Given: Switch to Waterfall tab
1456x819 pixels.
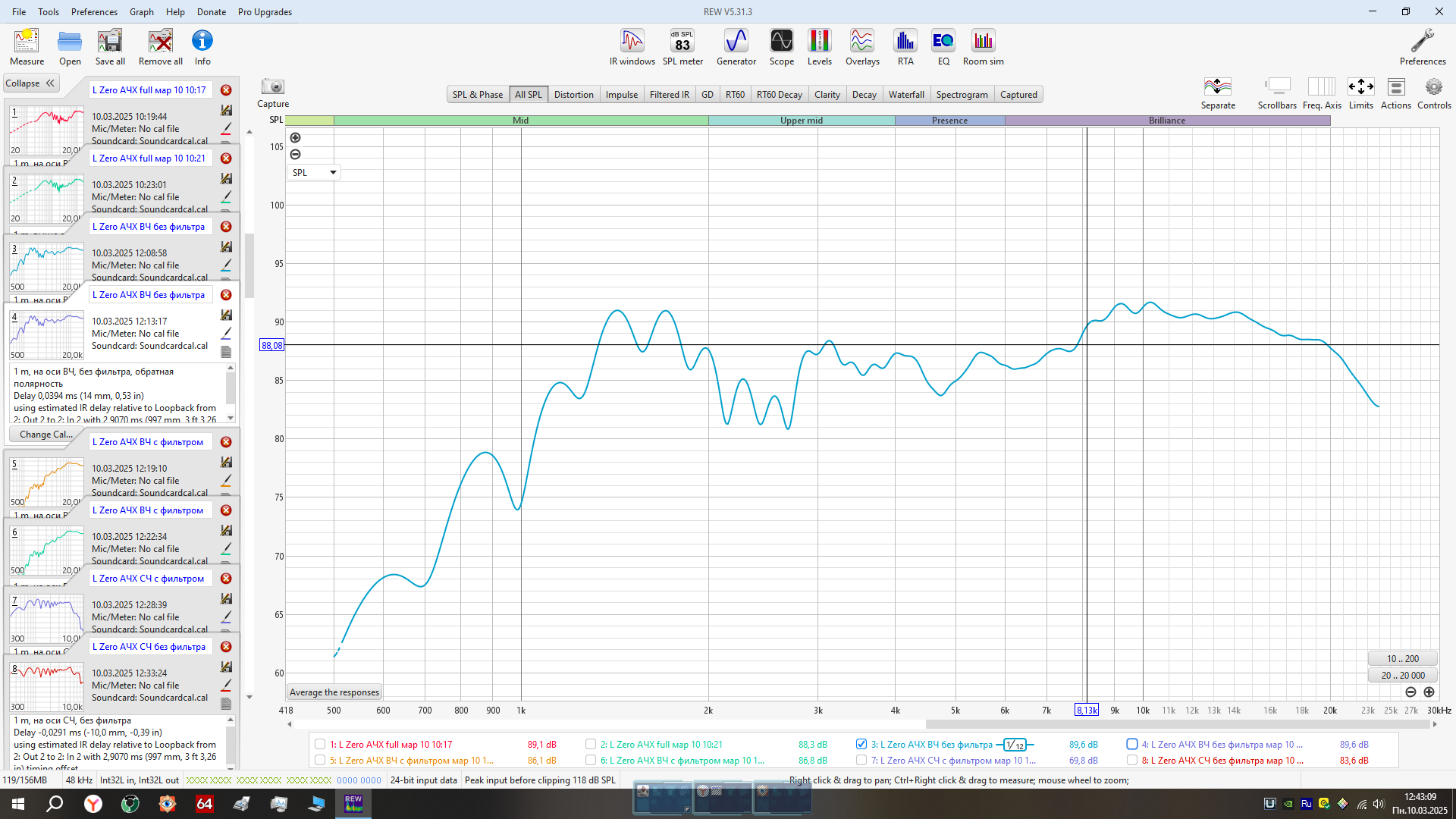Looking at the screenshot, I should tap(906, 95).
